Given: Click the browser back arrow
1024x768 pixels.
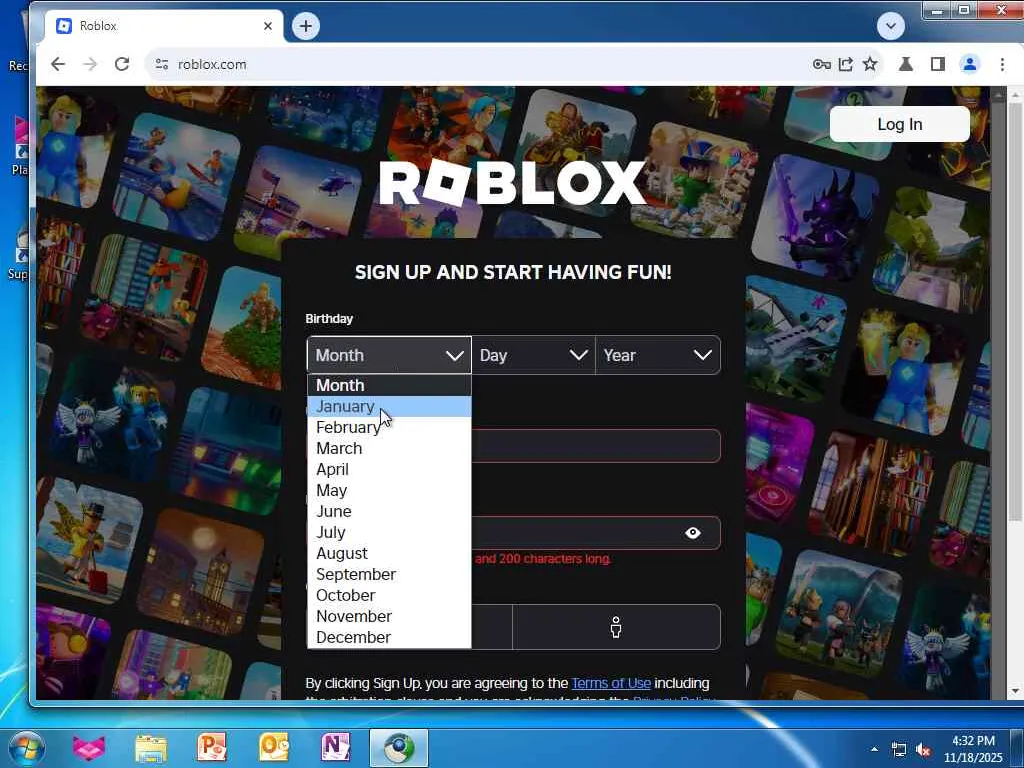Looking at the screenshot, I should click(58, 64).
